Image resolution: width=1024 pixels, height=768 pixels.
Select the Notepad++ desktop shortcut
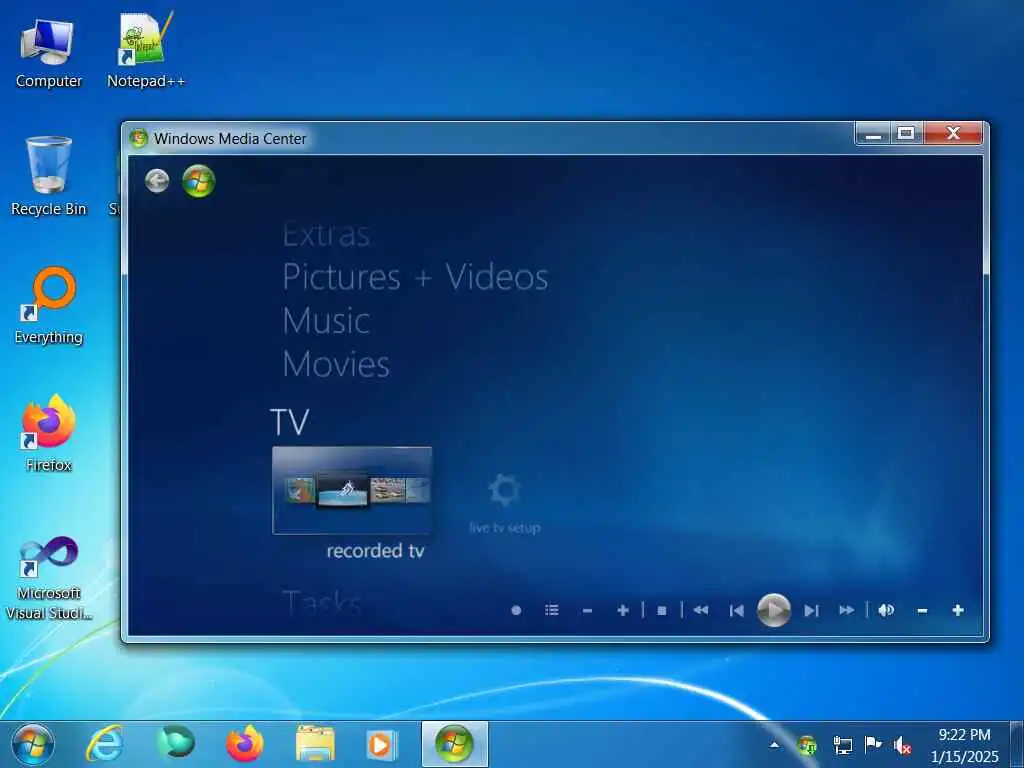146,50
